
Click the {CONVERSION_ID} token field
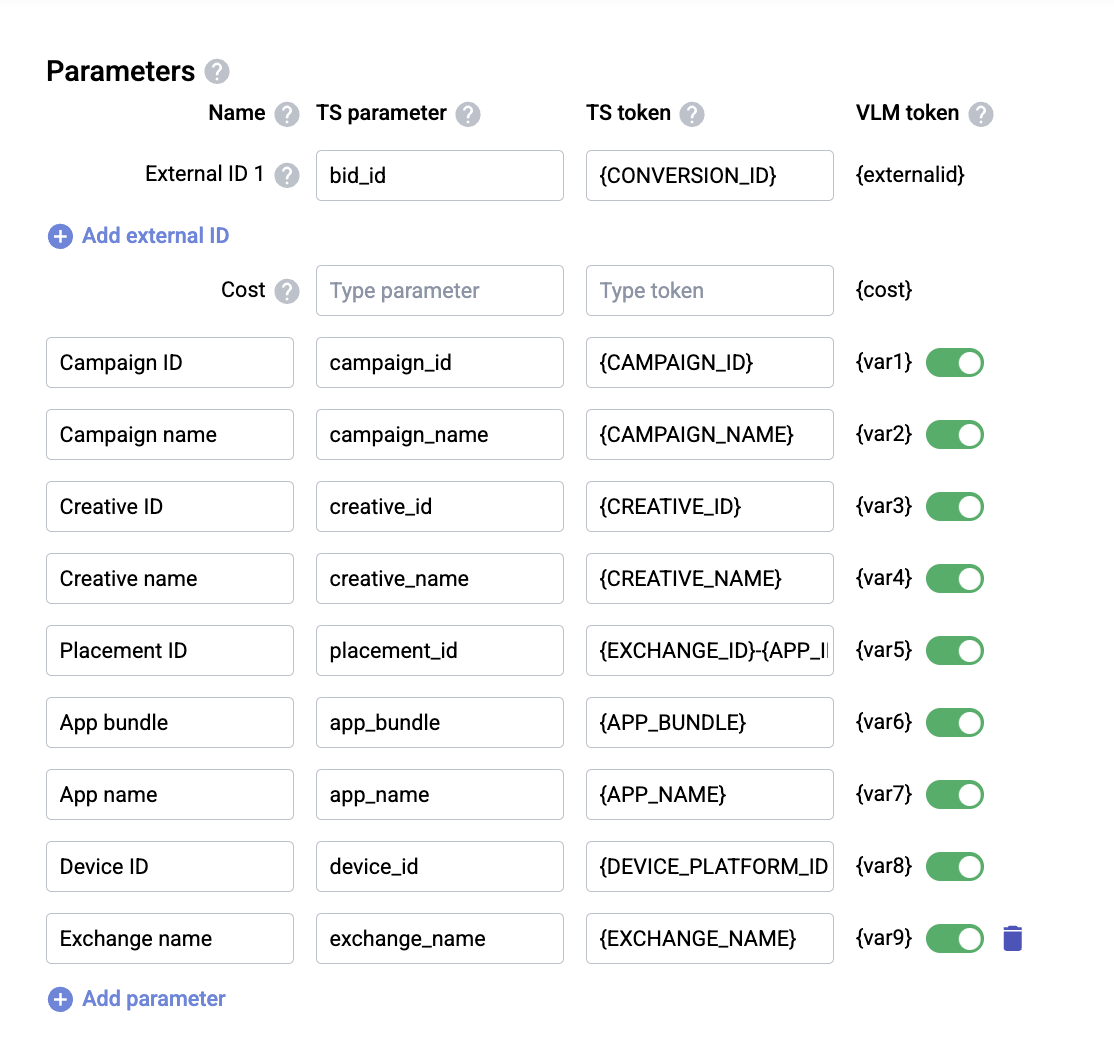click(x=709, y=175)
